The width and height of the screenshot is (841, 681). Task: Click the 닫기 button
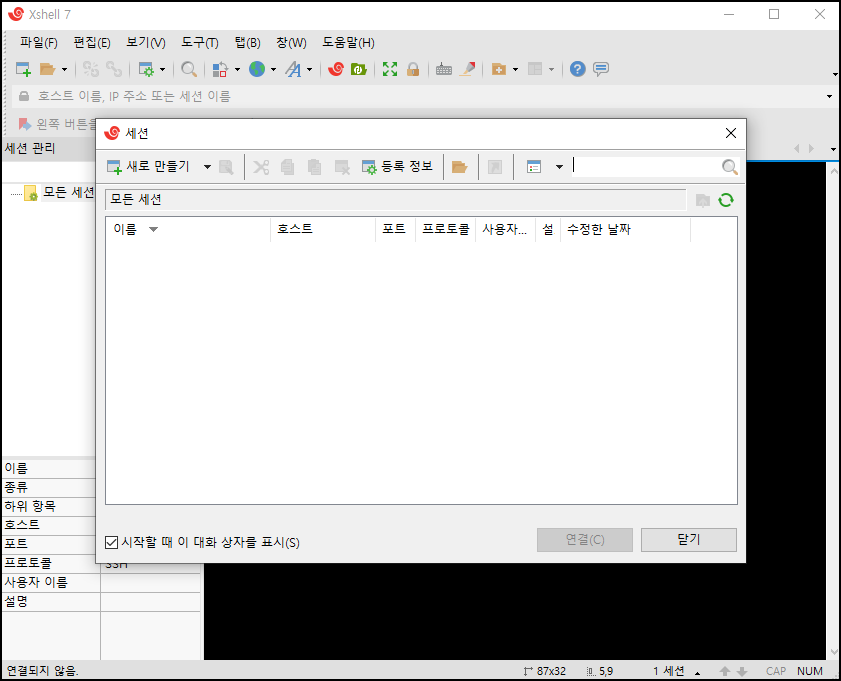tap(689, 540)
